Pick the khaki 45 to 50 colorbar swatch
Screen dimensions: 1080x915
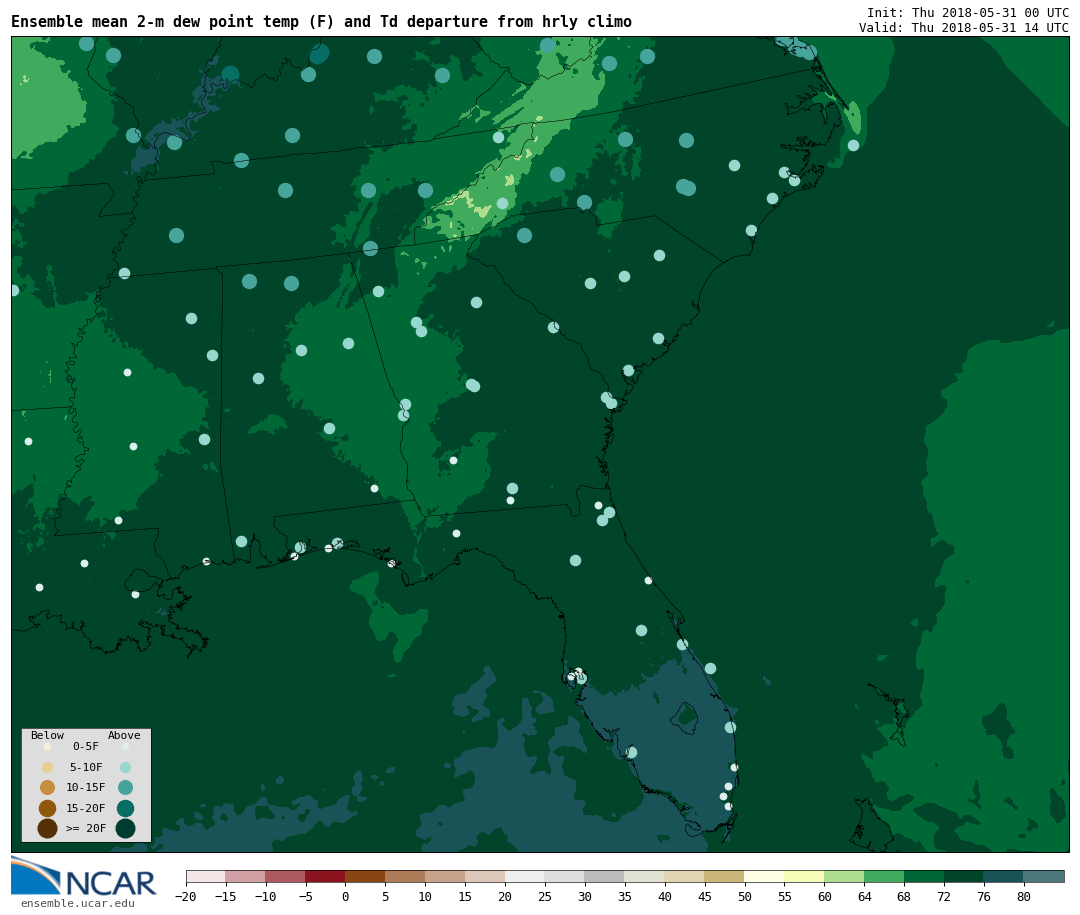[725, 876]
